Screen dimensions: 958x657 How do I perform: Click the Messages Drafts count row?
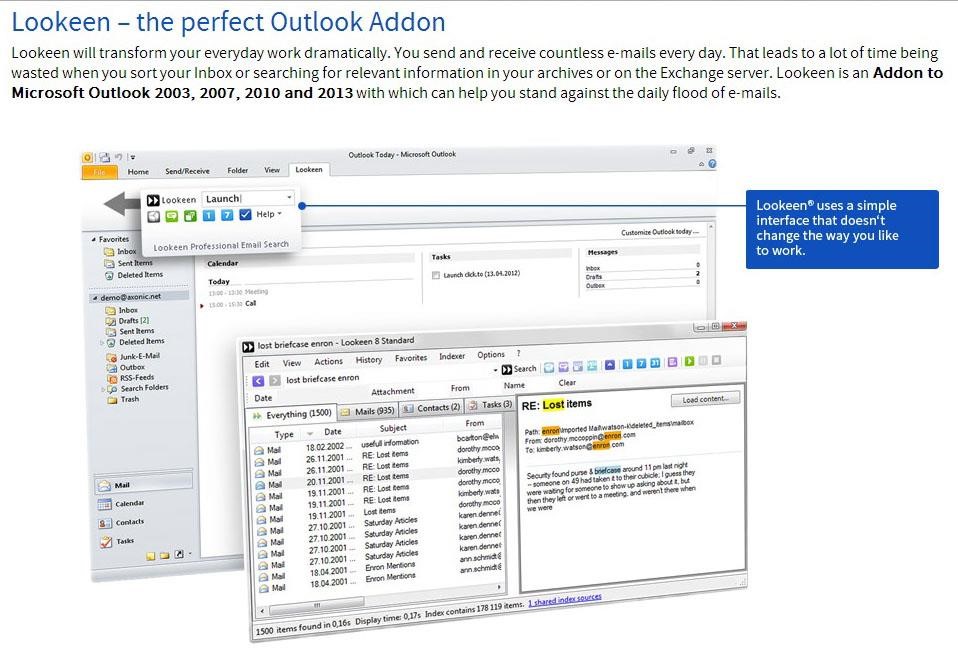tap(643, 276)
